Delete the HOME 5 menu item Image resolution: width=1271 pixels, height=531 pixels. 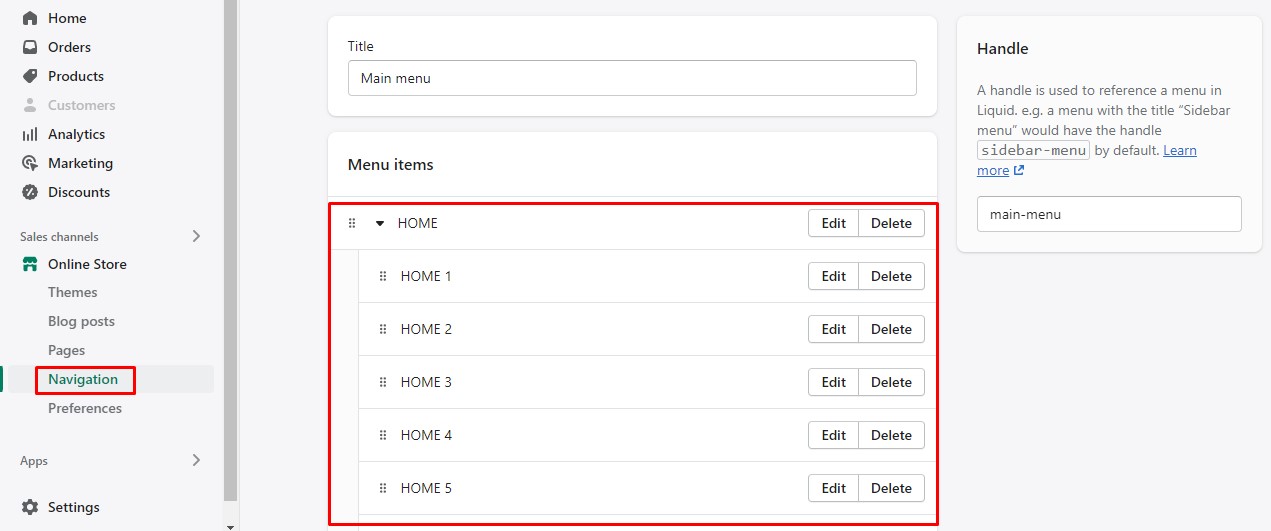click(x=891, y=488)
